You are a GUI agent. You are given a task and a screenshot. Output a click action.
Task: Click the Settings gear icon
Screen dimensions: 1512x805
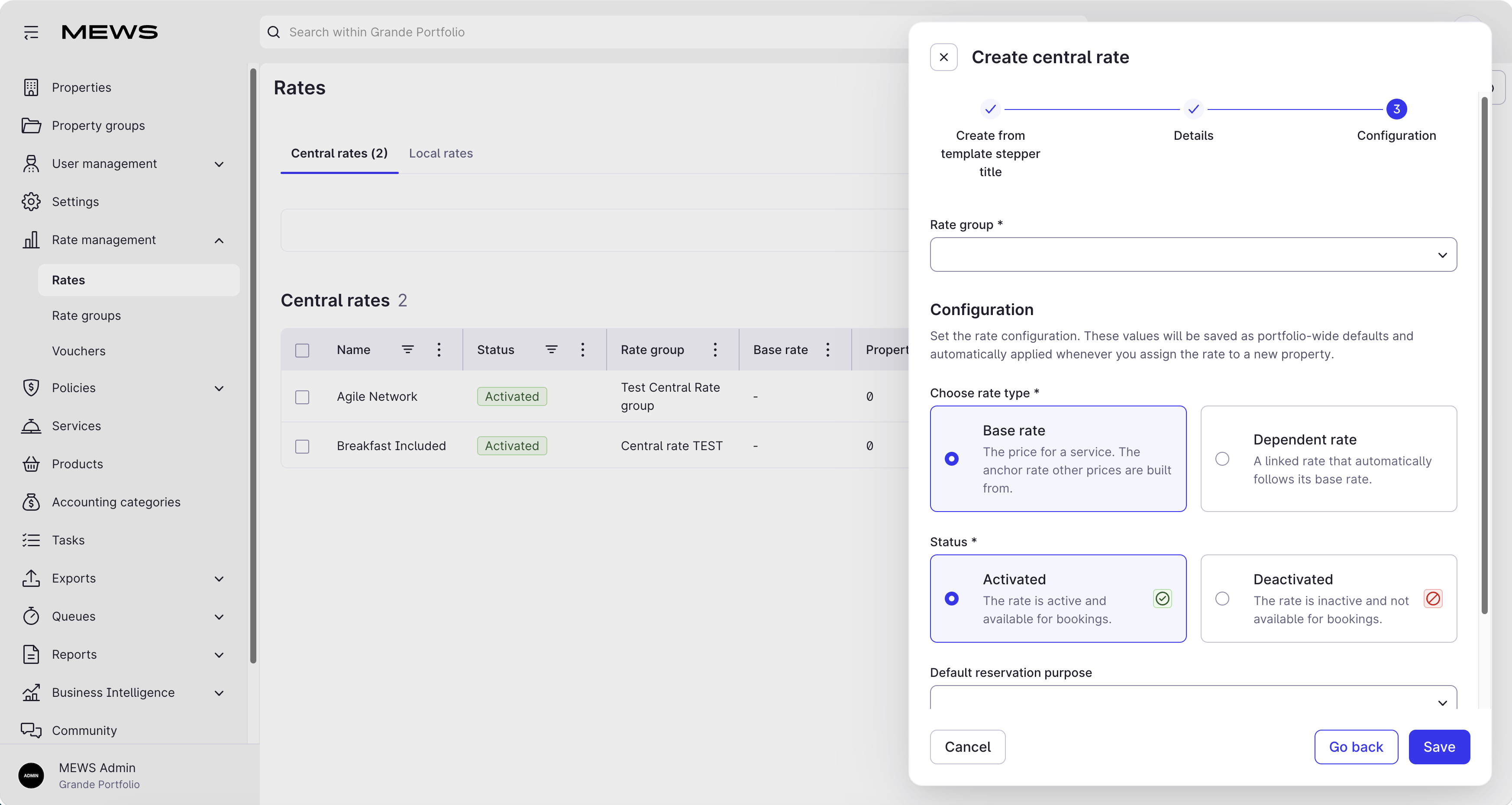tap(31, 202)
